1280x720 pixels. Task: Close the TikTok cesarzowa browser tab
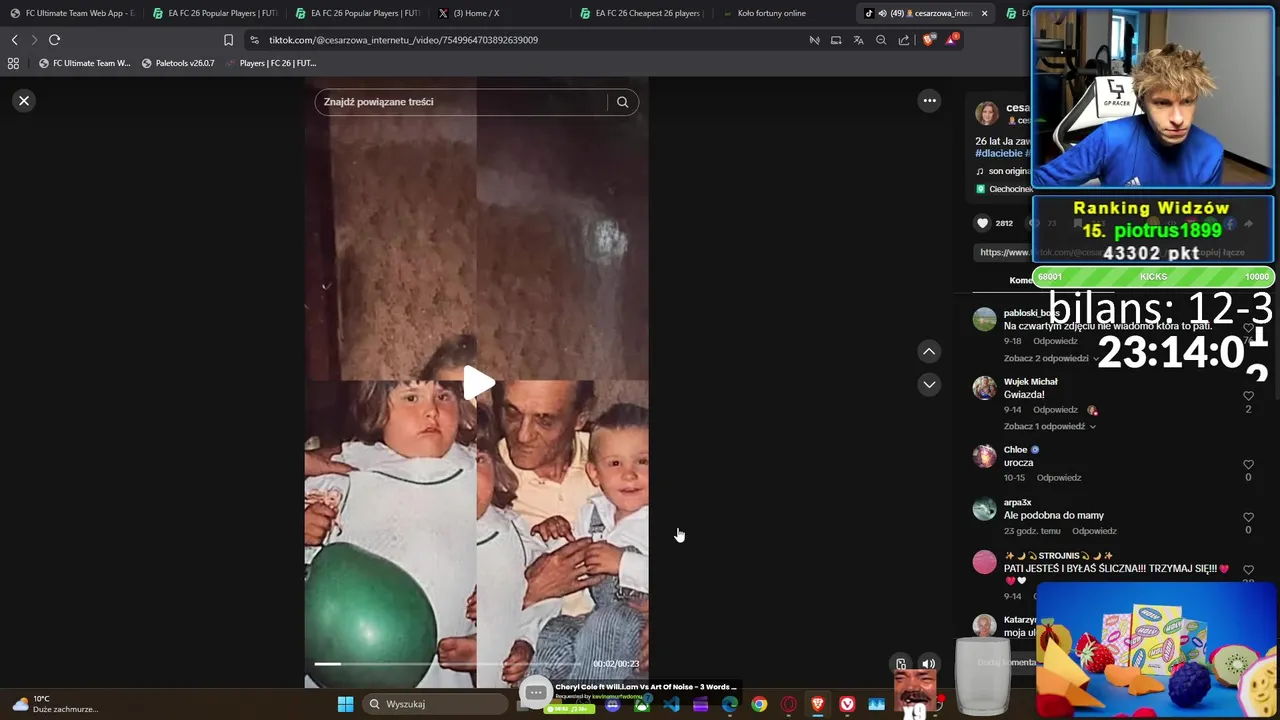(984, 13)
